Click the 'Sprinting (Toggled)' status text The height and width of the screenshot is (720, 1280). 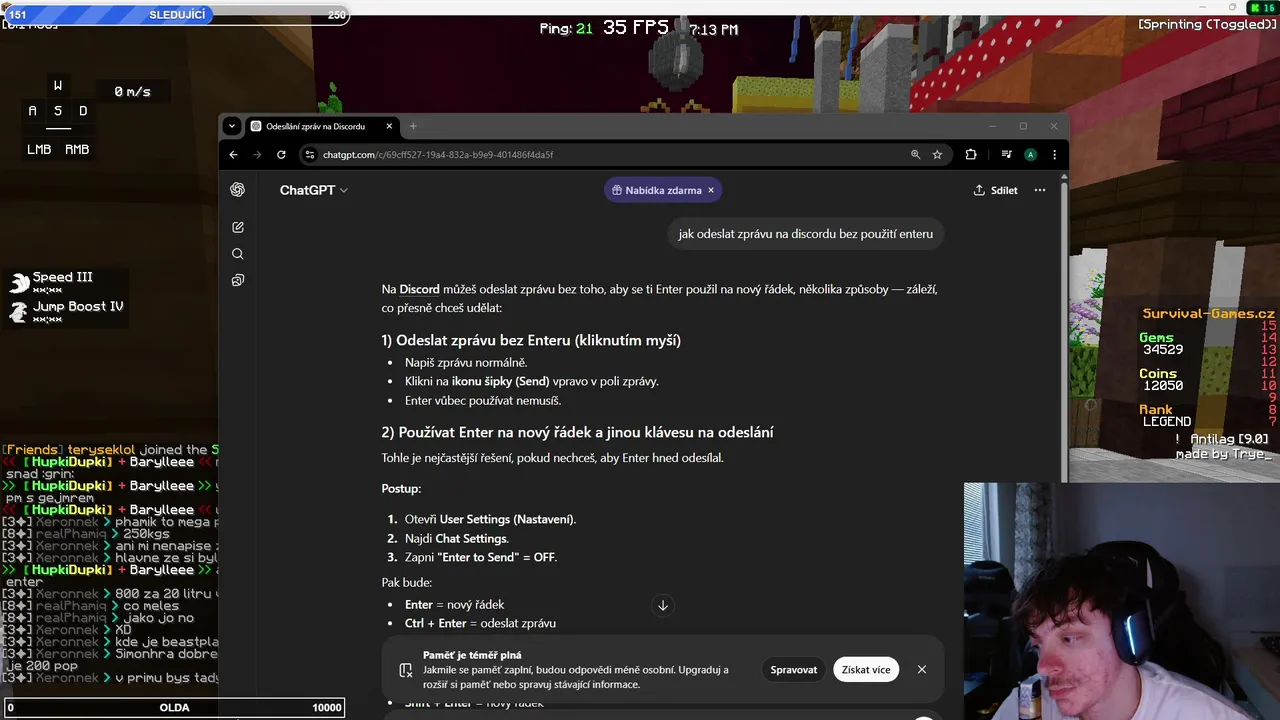click(1207, 25)
